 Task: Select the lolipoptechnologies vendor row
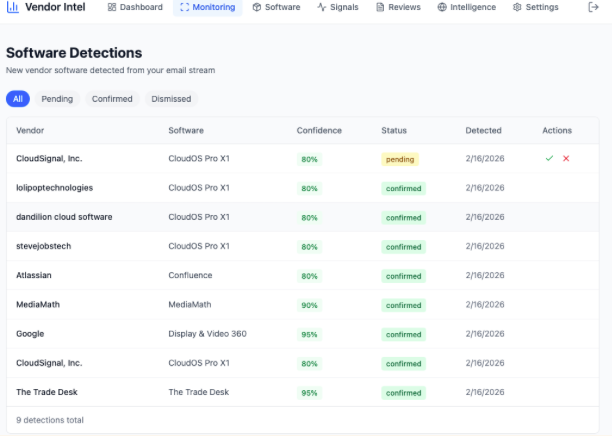tap(302, 188)
